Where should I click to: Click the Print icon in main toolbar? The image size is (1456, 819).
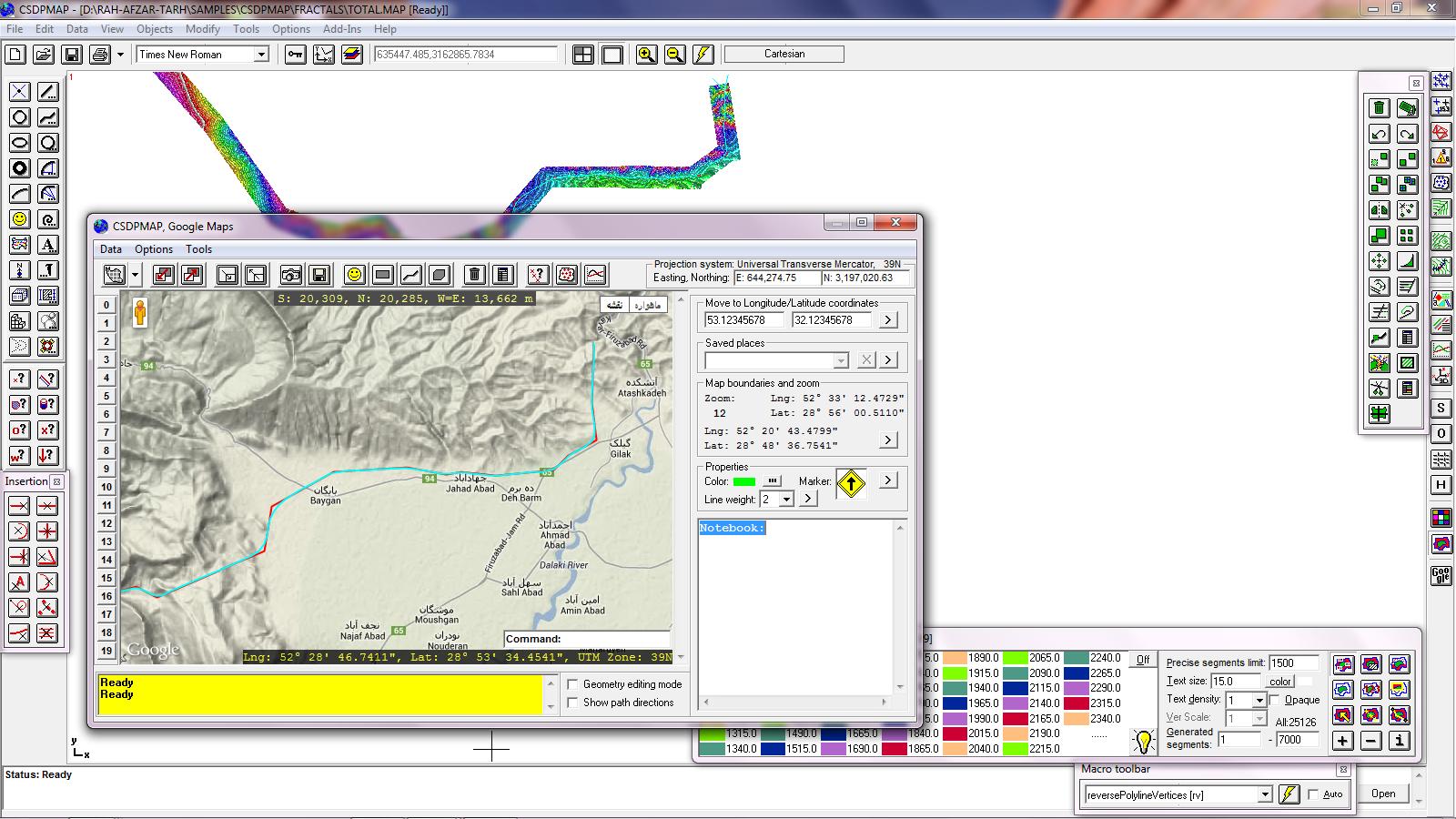[99, 55]
